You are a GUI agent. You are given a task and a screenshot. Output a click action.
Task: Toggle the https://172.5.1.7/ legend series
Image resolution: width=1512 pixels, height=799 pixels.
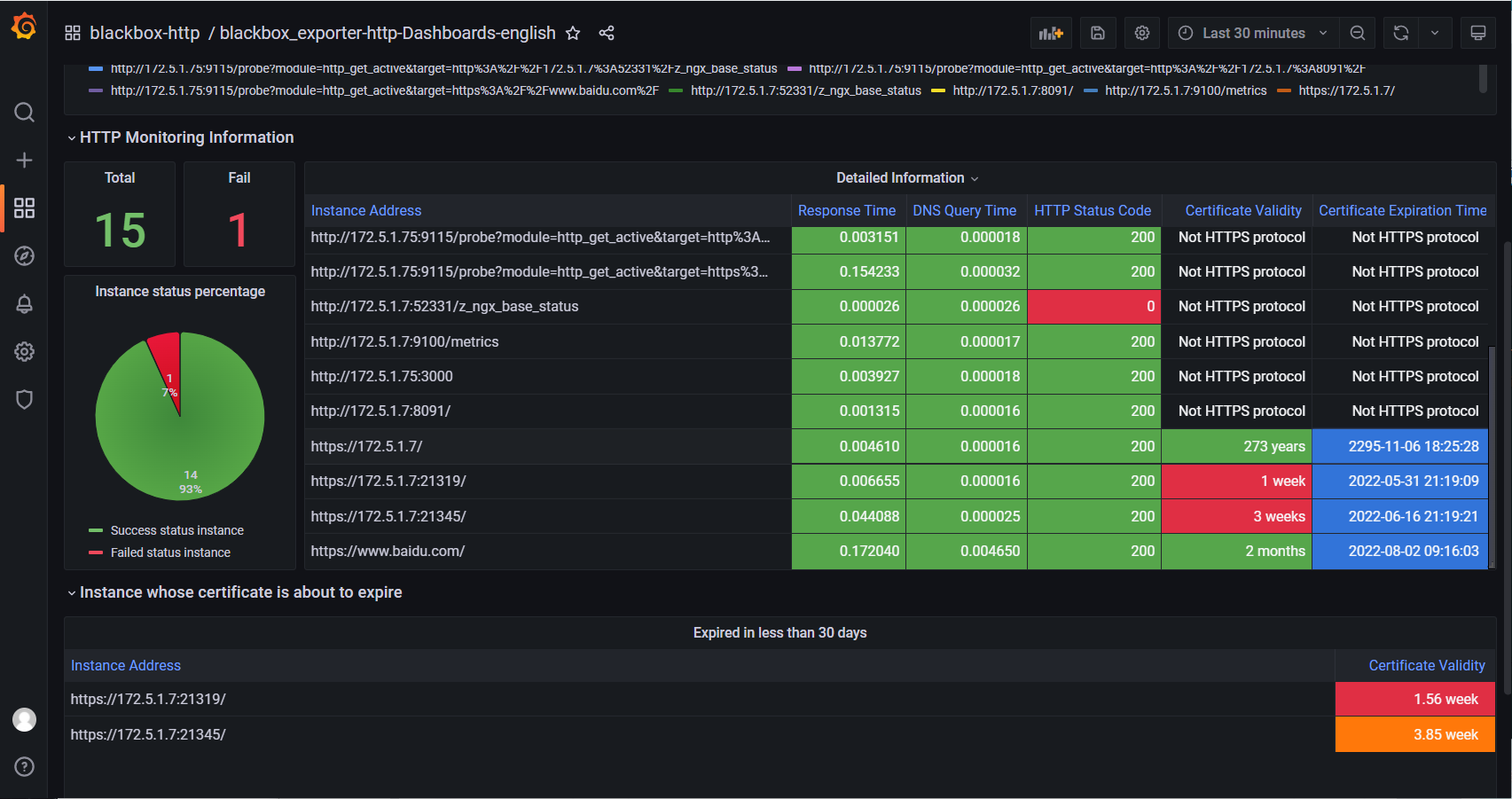1346,90
